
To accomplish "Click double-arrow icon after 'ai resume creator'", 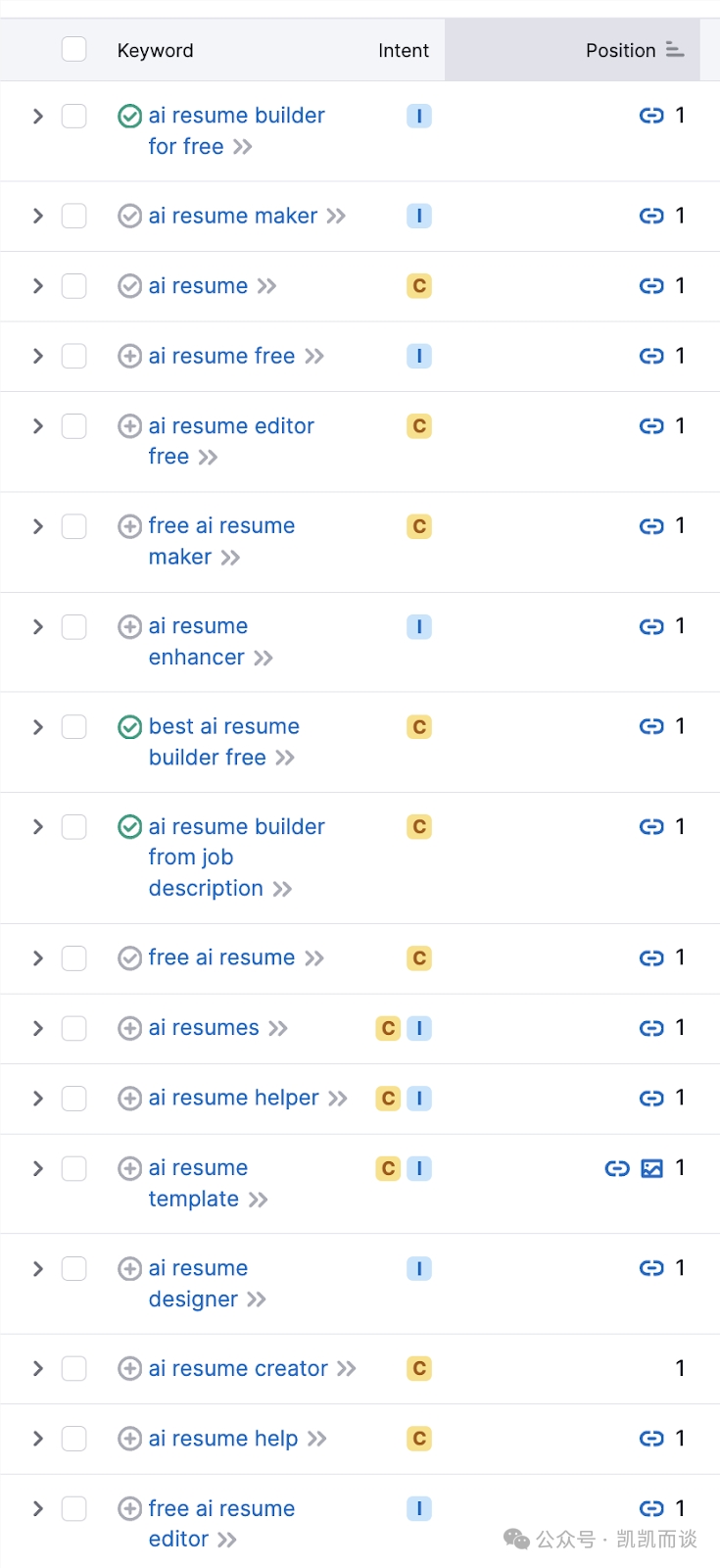I will (347, 1368).
